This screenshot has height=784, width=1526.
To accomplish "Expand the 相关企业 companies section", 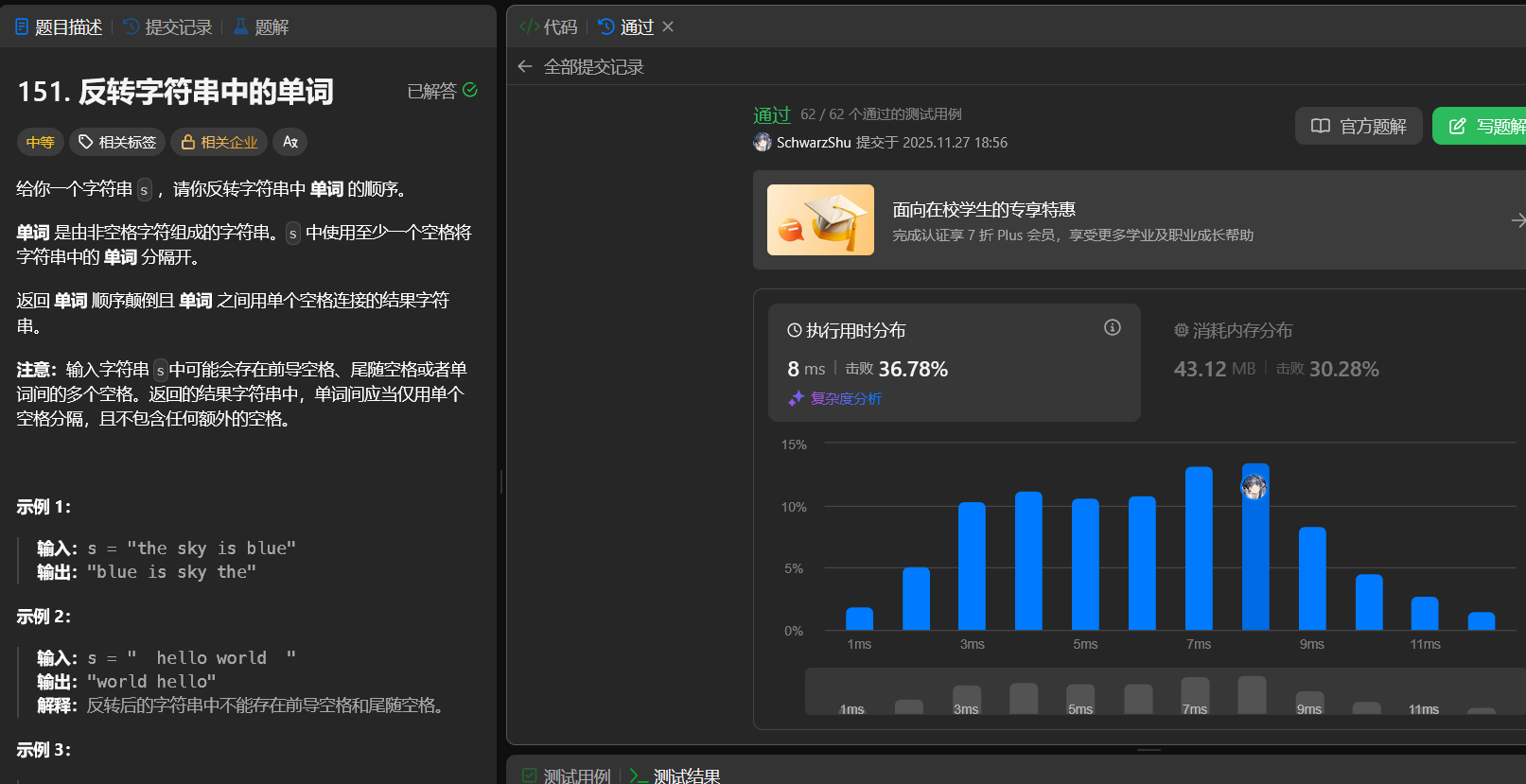I will pos(219,142).
